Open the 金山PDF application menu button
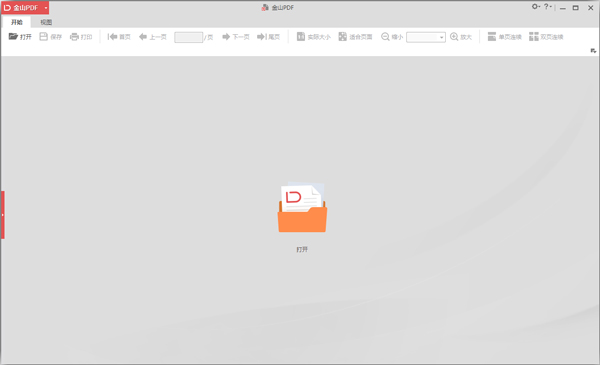The height and width of the screenshot is (365, 600). pyautogui.click(x=25, y=8)
